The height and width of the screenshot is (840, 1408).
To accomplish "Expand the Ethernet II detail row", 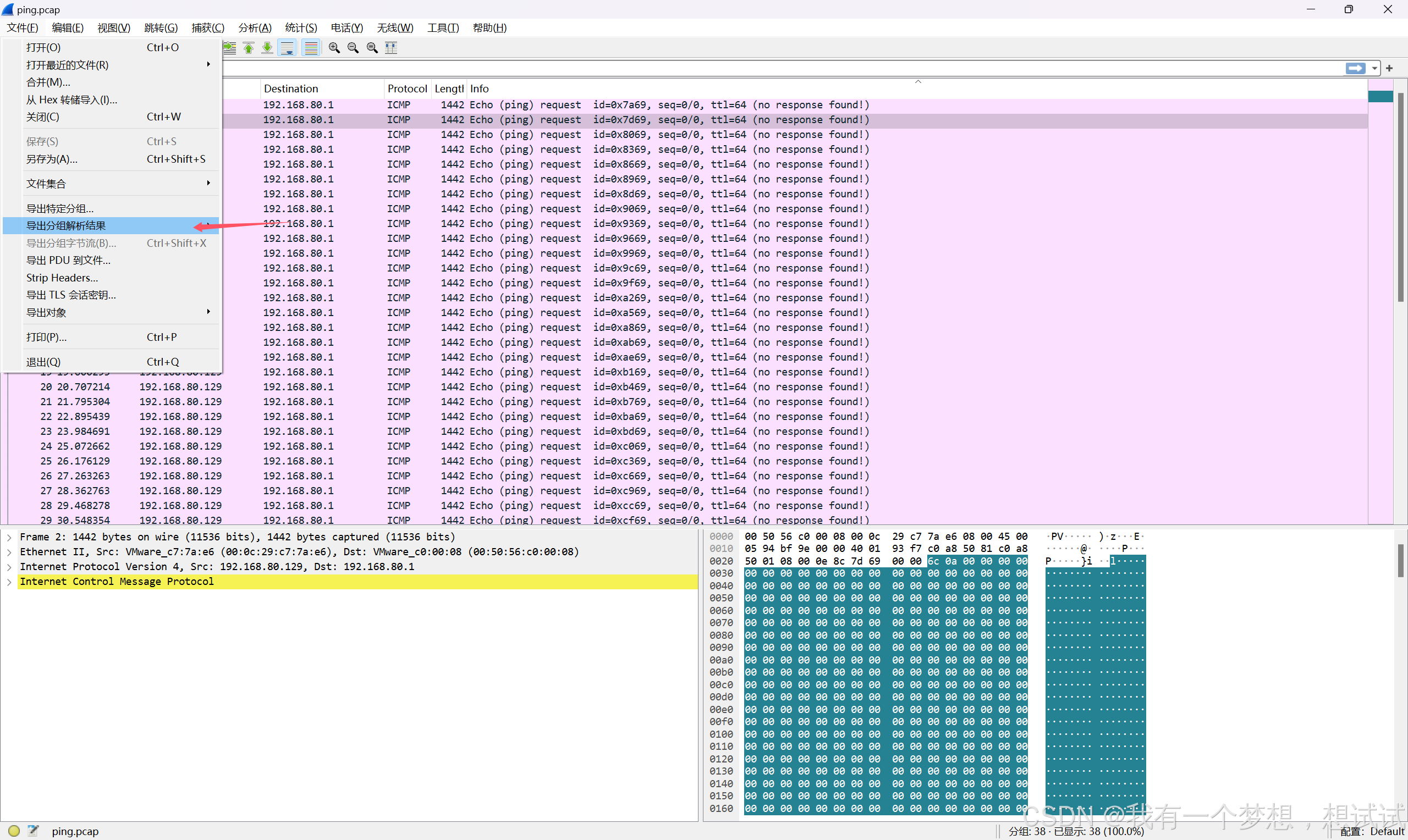I will click(9, 552).
